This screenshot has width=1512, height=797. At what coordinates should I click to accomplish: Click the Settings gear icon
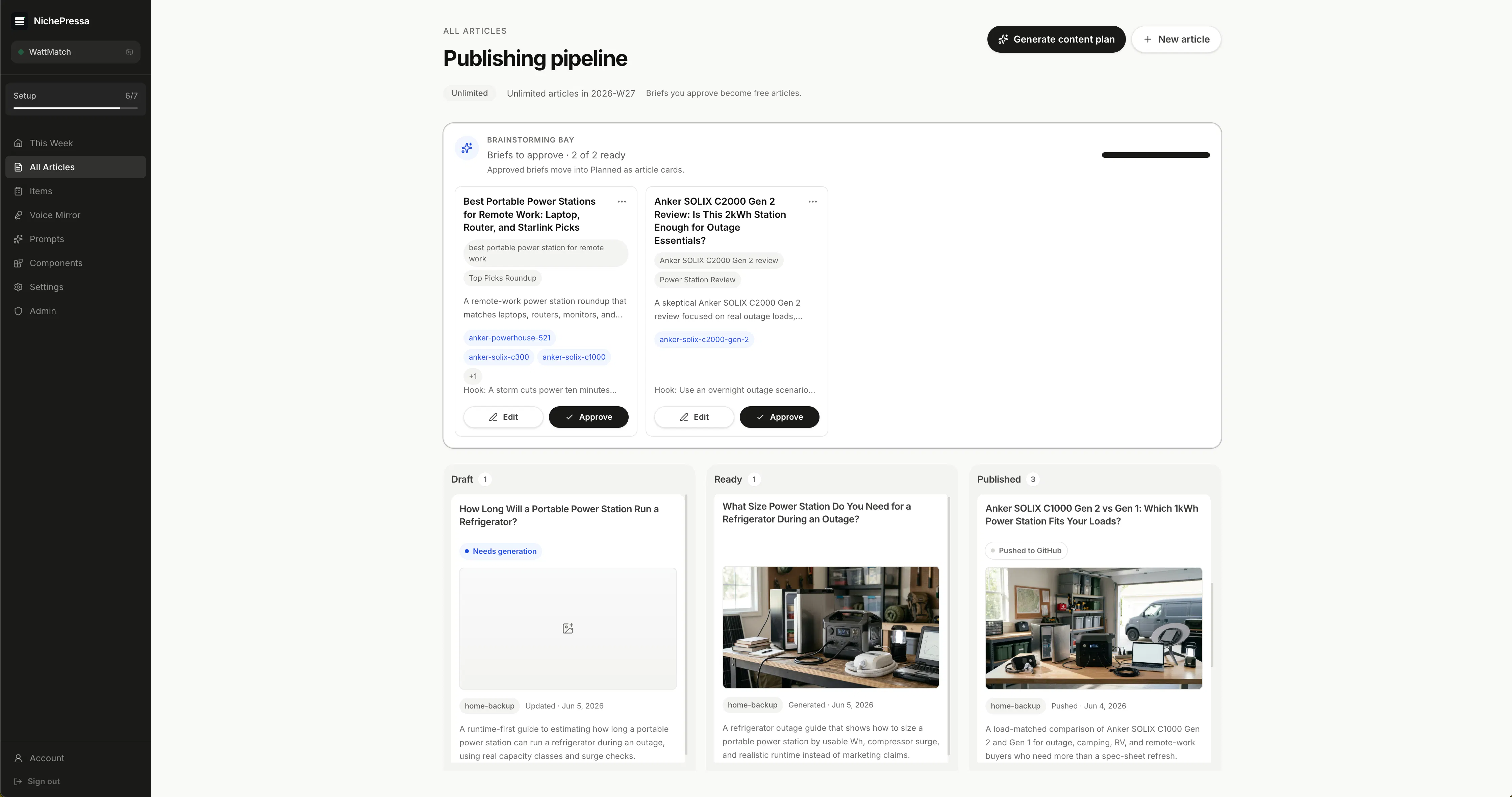pos(18,287)
